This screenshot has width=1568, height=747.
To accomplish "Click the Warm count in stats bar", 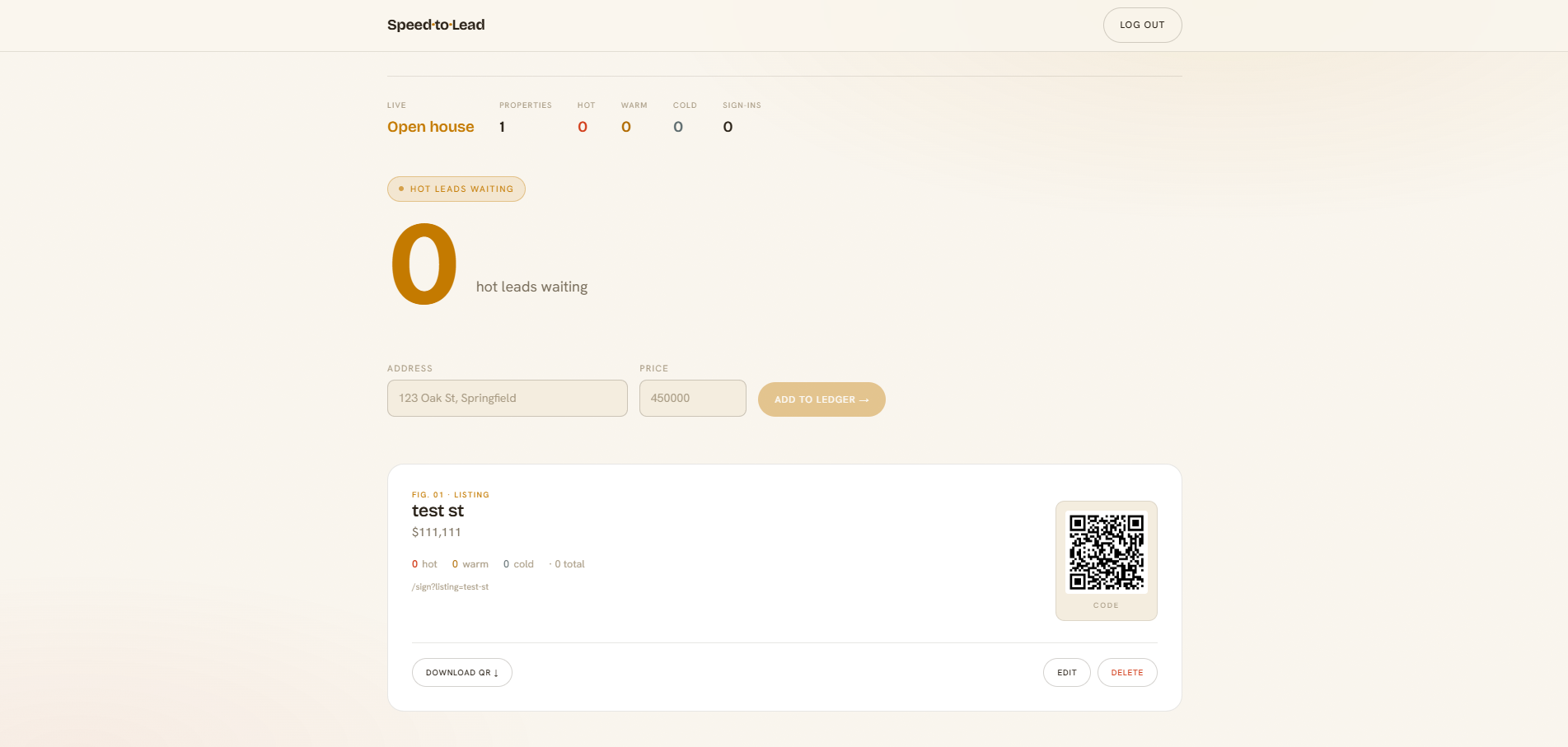I will [x=626, y=127].
